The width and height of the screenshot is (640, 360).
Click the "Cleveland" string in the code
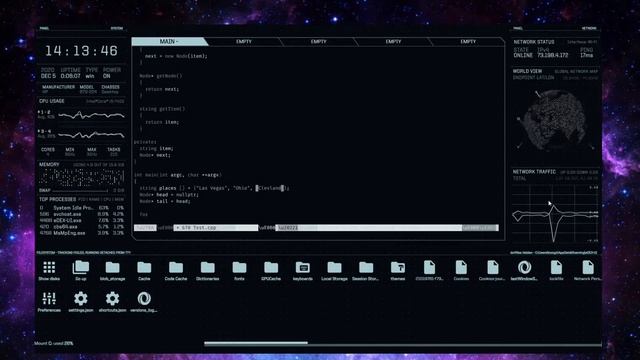coord(270,188)
